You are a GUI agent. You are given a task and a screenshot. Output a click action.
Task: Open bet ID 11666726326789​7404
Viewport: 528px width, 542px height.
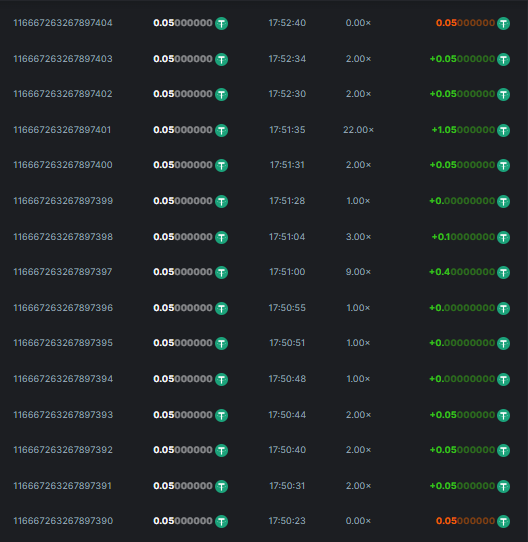pyautogui.click(x=63, y=23)
